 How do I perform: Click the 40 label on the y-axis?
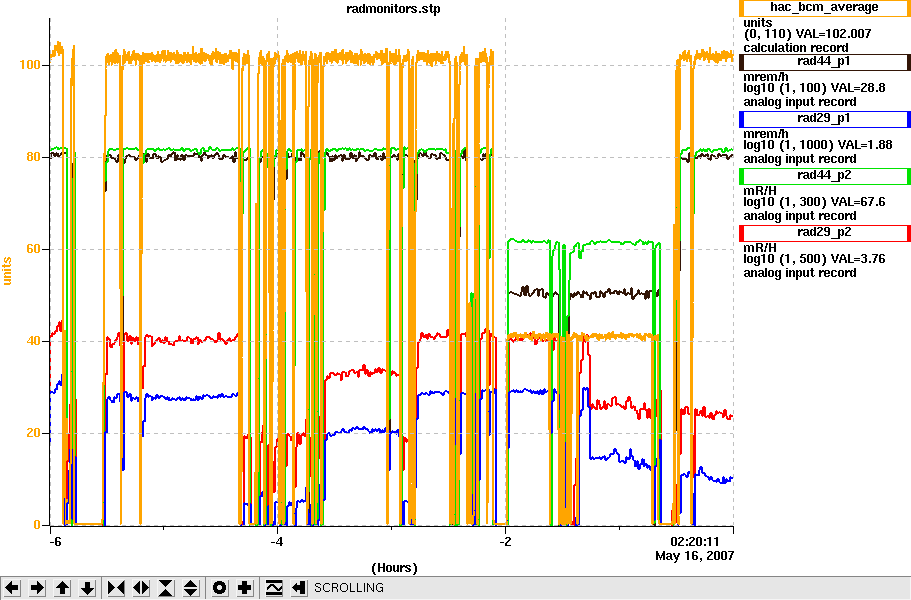pyautogui.click(x=33, y=342)
